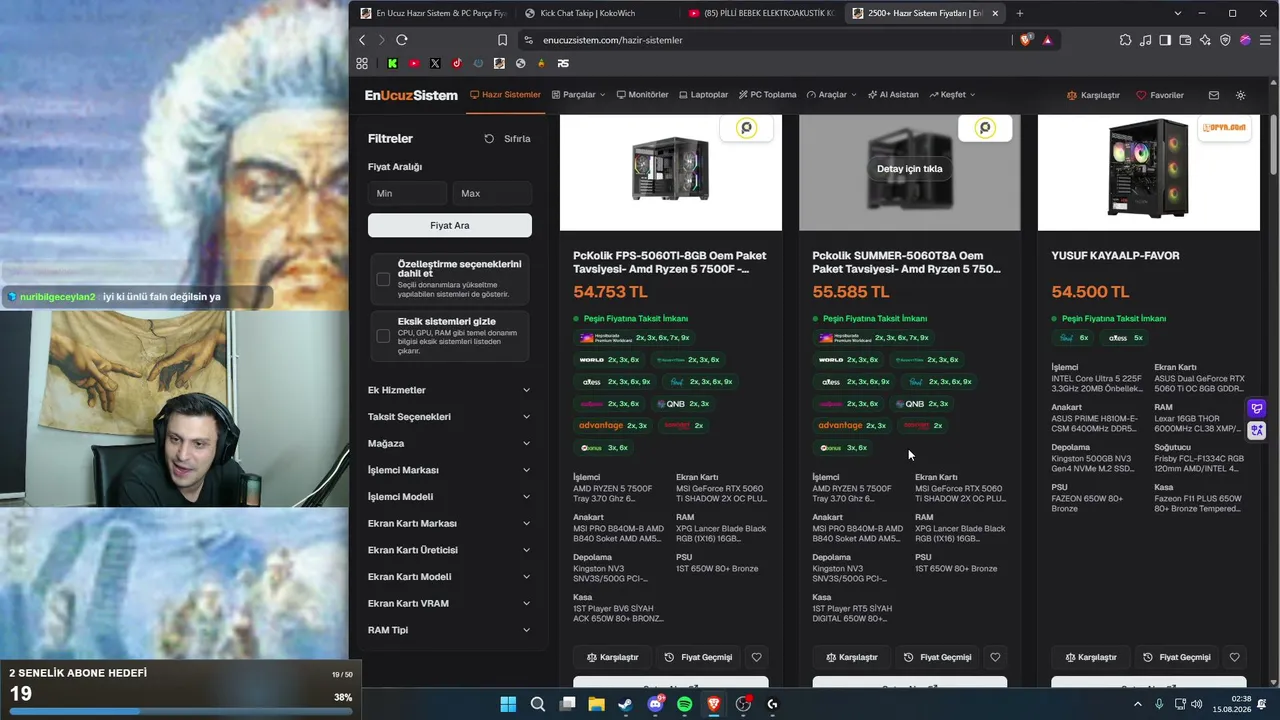Open the TikTok bookmark in bookmarks bar
1280x720 pixels.
click(x=457, y=63)
